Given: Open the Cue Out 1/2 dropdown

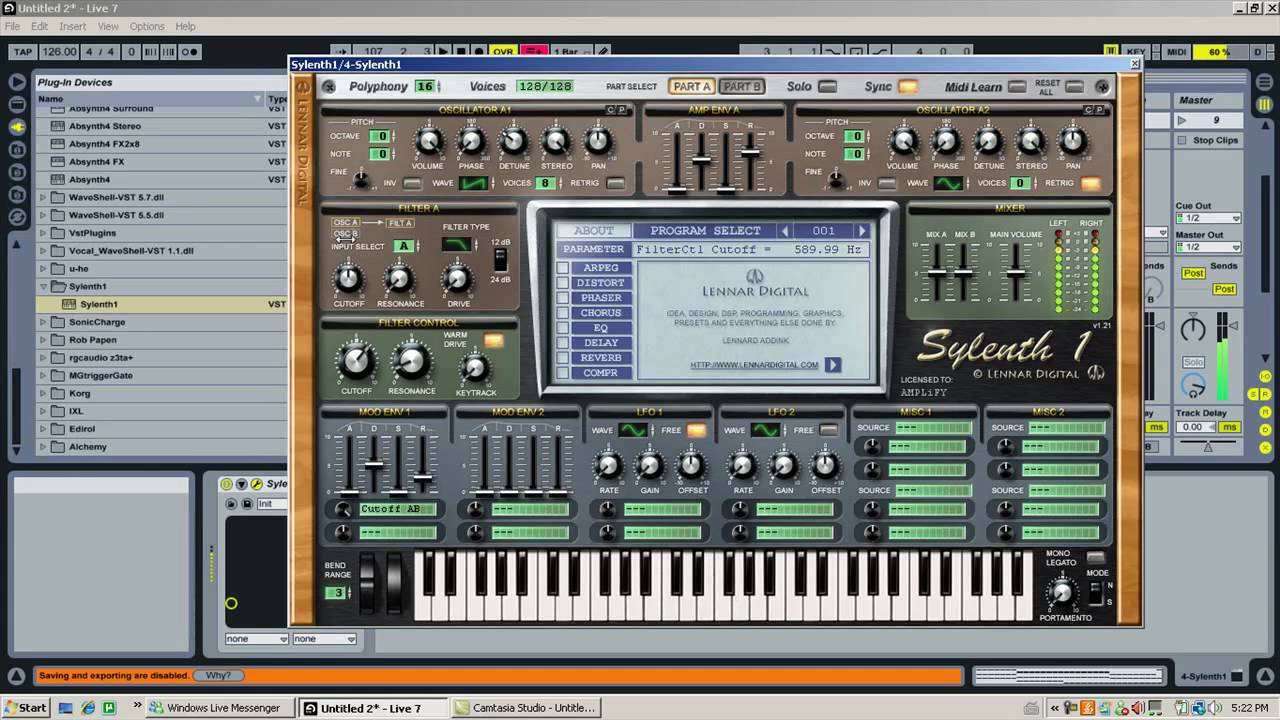Looking at the screenshot, I should point(1208,218).
